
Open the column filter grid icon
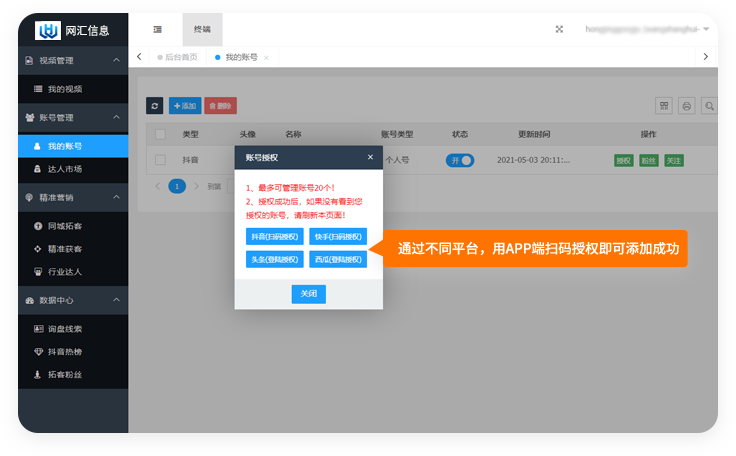point(663,105)
